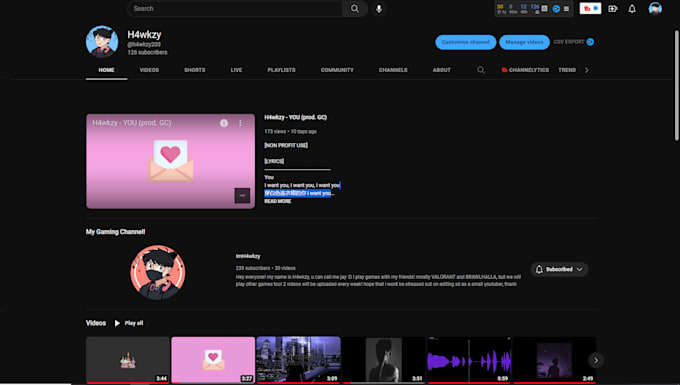Click the ImH4wkzy gaming channel avatar
Image resolution: width=680 pixels, height=385 pixels.
click(158, 272)
